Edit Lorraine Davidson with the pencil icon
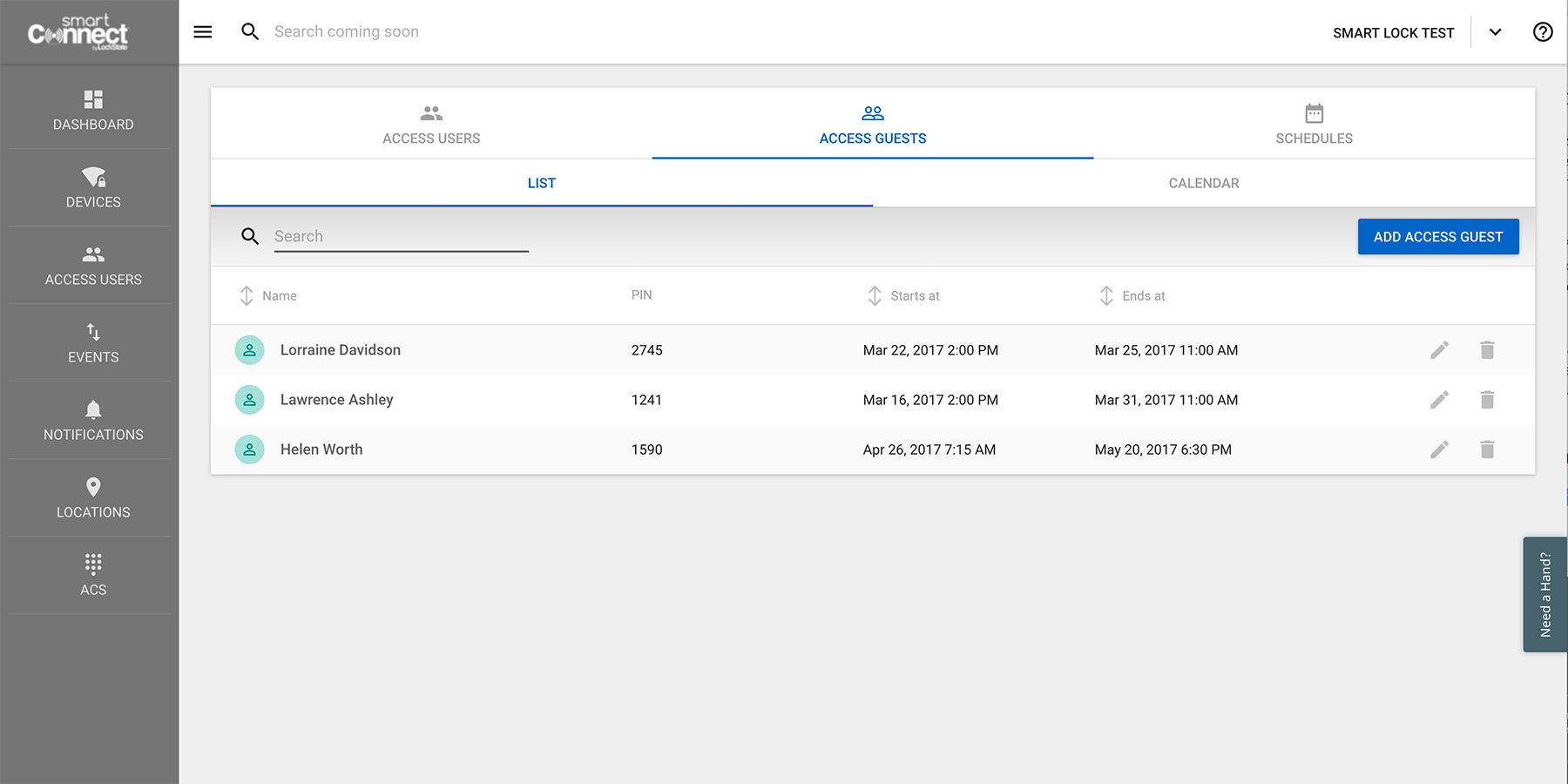The width and height of the screenshot is (1568, 784). (x=1439, y=350)
